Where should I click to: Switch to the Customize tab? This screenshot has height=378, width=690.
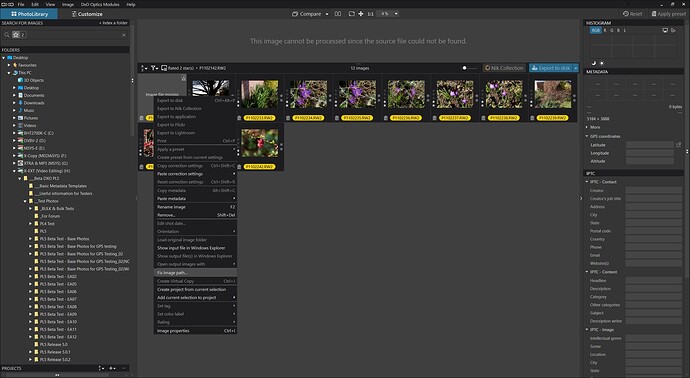point(87,14)
